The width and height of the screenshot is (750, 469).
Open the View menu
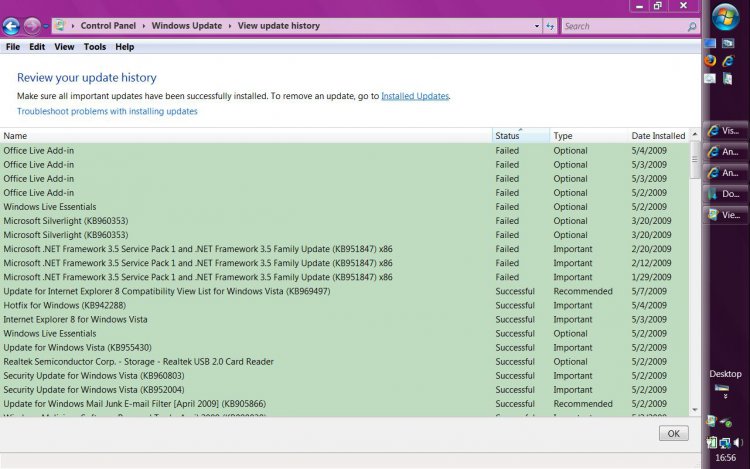[x=64, y=47]
